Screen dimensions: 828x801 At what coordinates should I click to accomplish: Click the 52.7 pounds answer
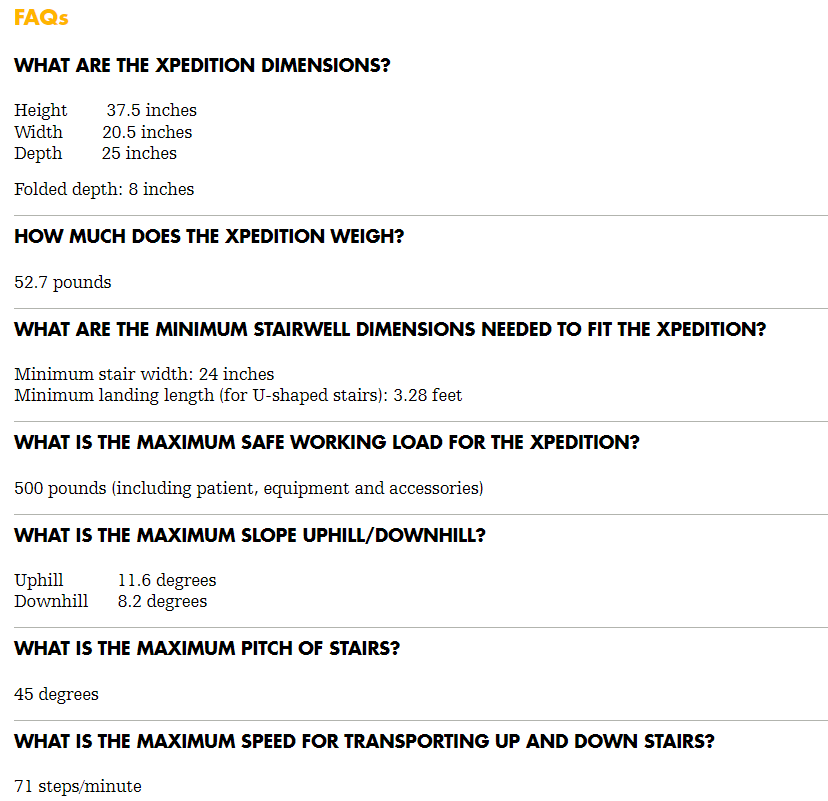[63, 283]
